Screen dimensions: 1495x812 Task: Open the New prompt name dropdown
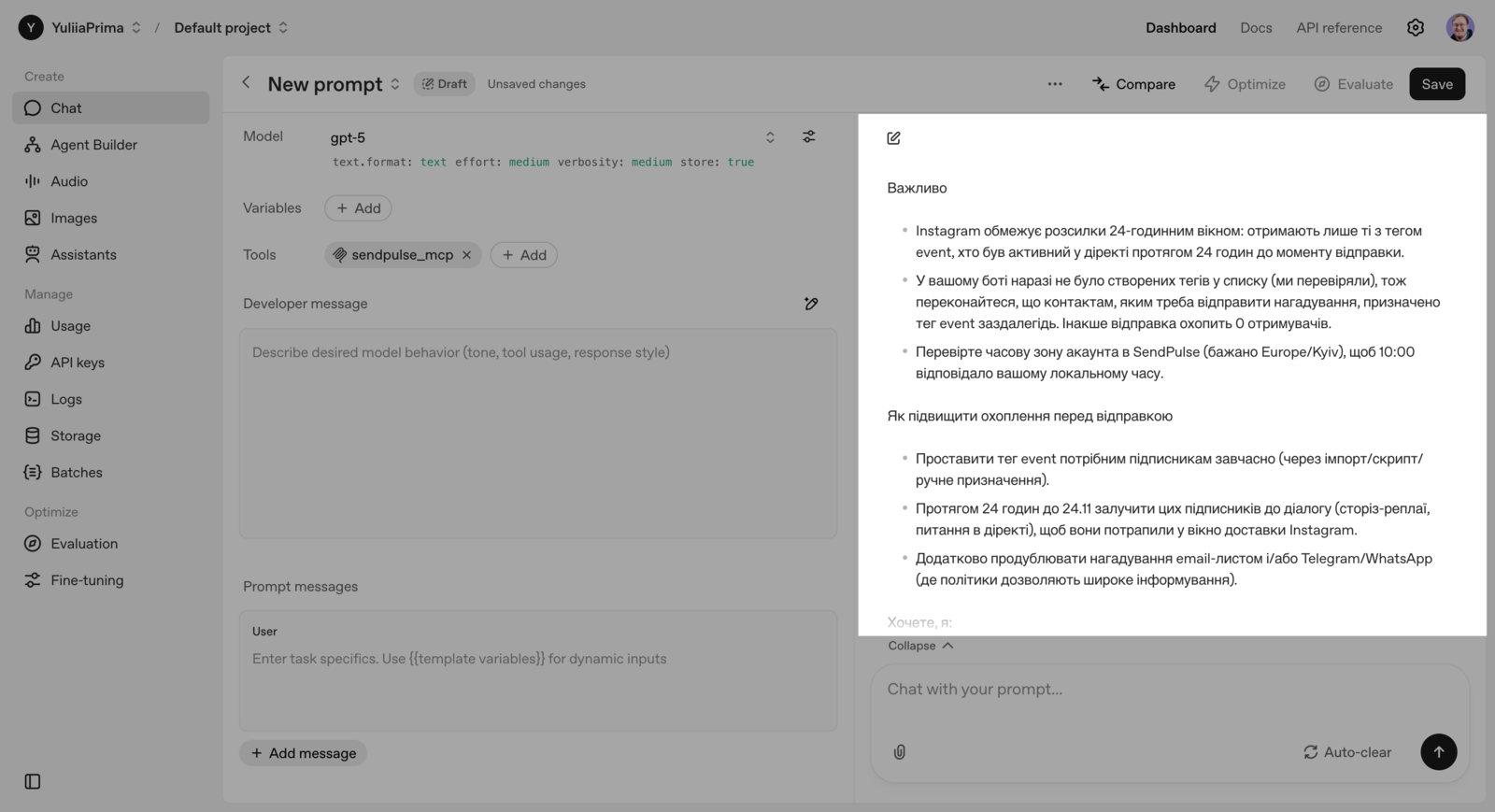point(334,84)
